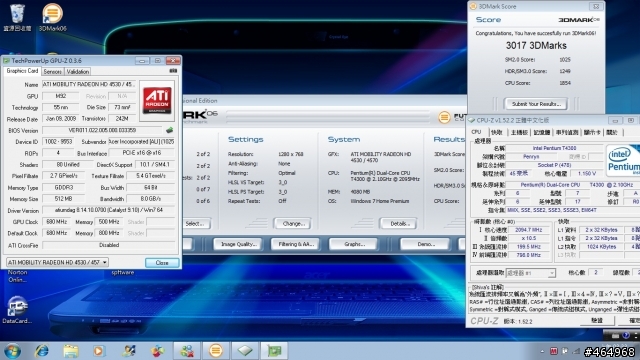Select the DataCard desktop shortcut

pyautogui.click(x=17, y=309)
